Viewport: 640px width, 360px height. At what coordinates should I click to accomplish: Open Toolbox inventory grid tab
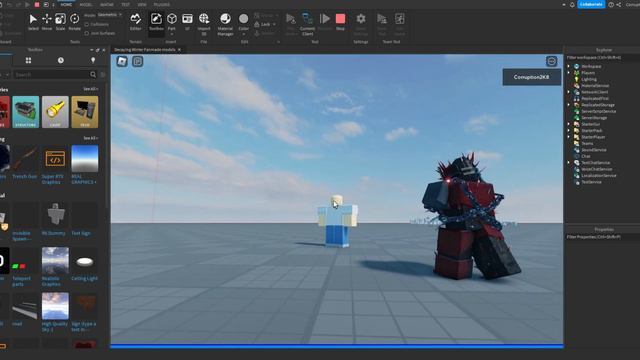point(28,60)
